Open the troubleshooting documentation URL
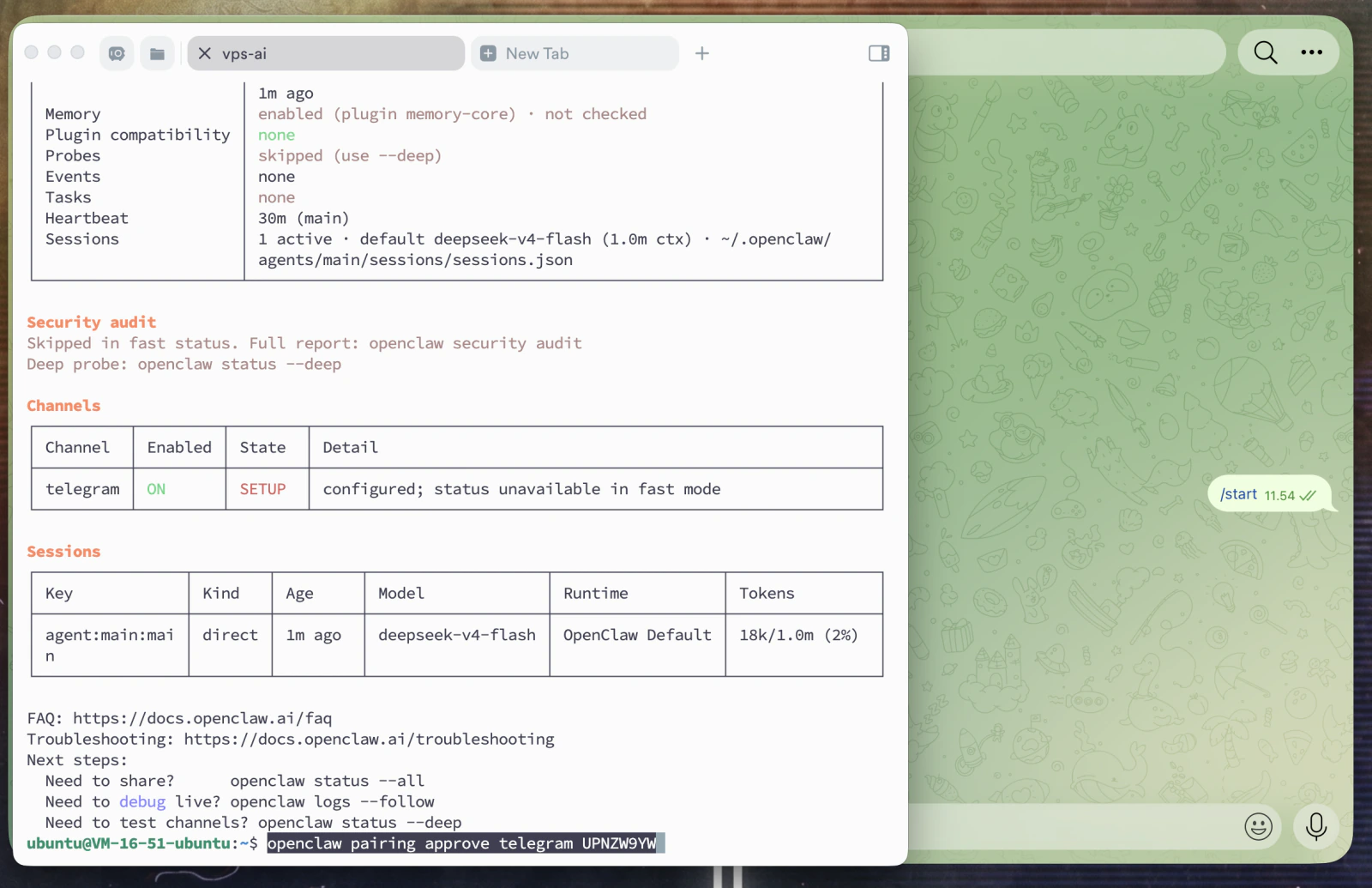1372x888 pixels. pos(369,739)
